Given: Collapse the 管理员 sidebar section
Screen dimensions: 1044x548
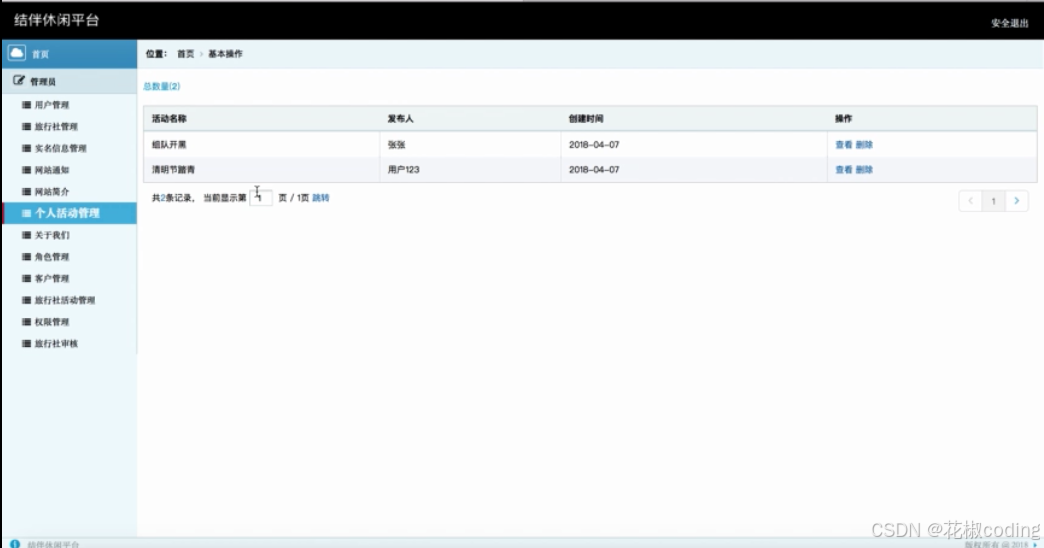Looking at the screenshot, I should [70, 81].
